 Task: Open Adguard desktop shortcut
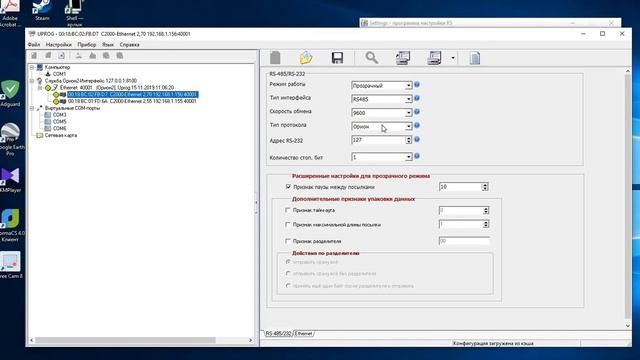10,93
